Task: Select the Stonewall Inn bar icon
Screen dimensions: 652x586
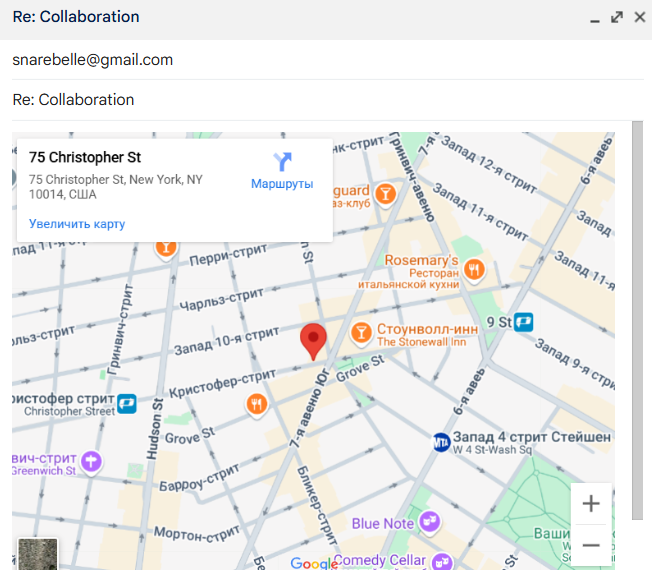Action: click(x=362, y=332)
